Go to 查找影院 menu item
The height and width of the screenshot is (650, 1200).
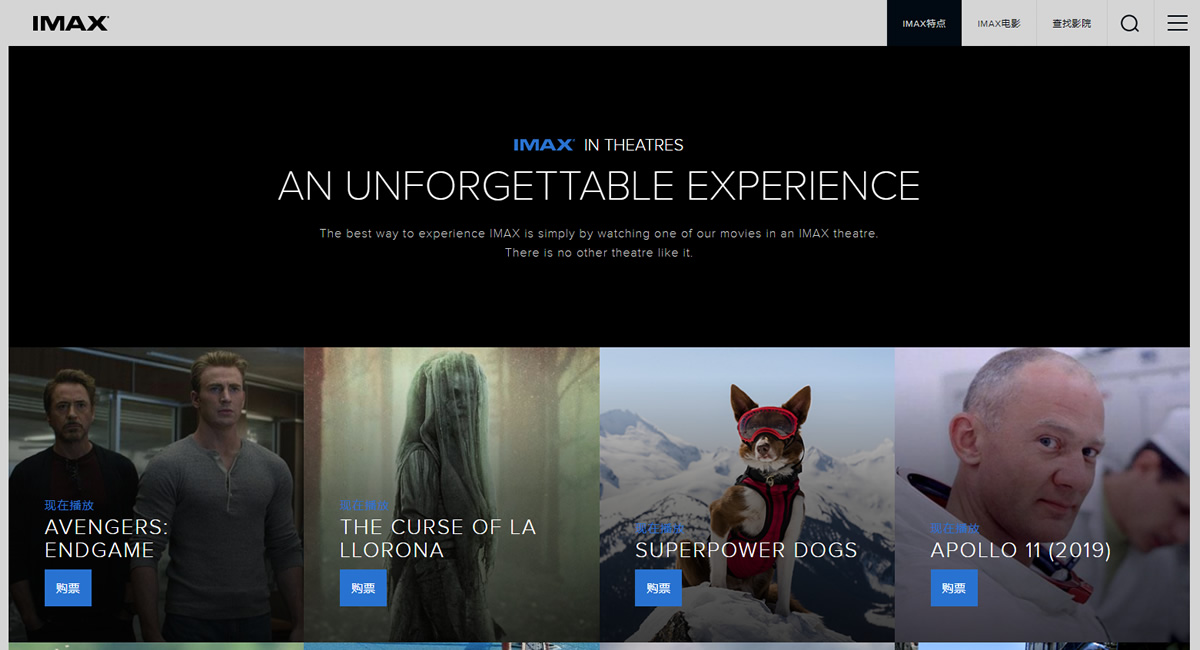pos(1072,23)
